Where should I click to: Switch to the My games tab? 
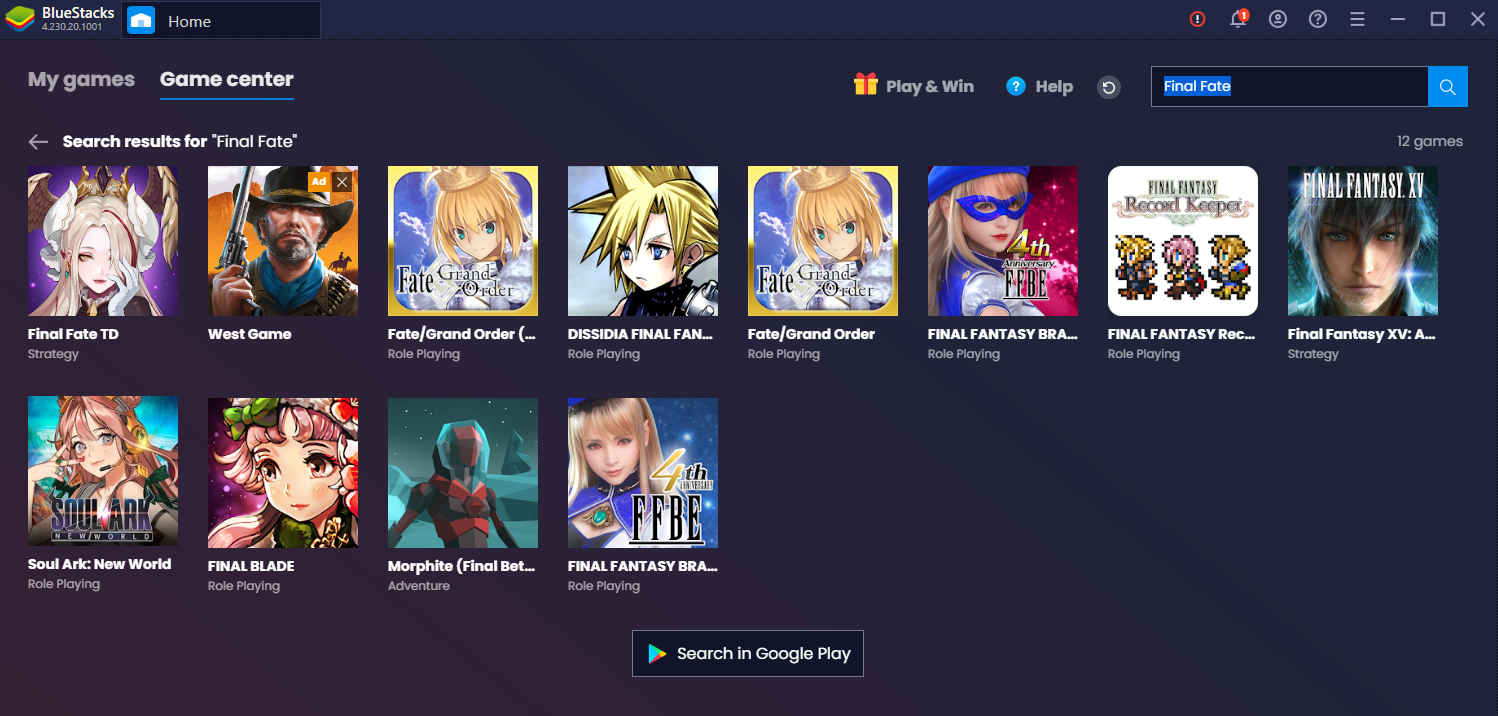81,80
